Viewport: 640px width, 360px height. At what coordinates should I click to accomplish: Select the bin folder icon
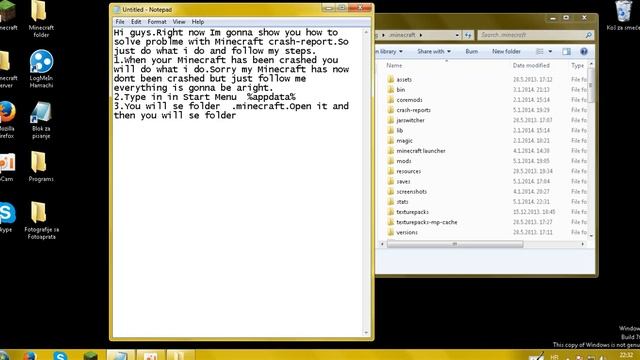[x=391, y=89]
